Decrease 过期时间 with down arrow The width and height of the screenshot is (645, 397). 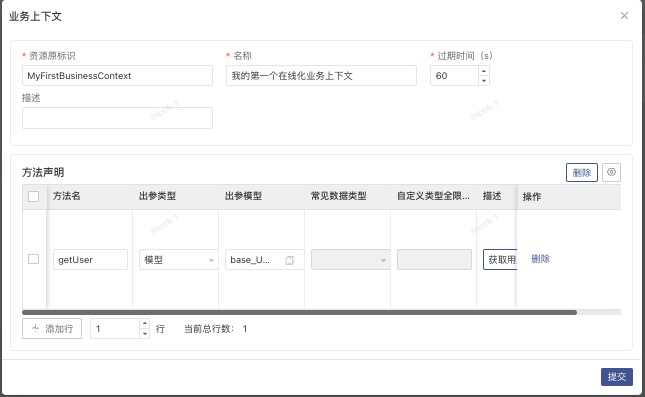coord(484,81)
